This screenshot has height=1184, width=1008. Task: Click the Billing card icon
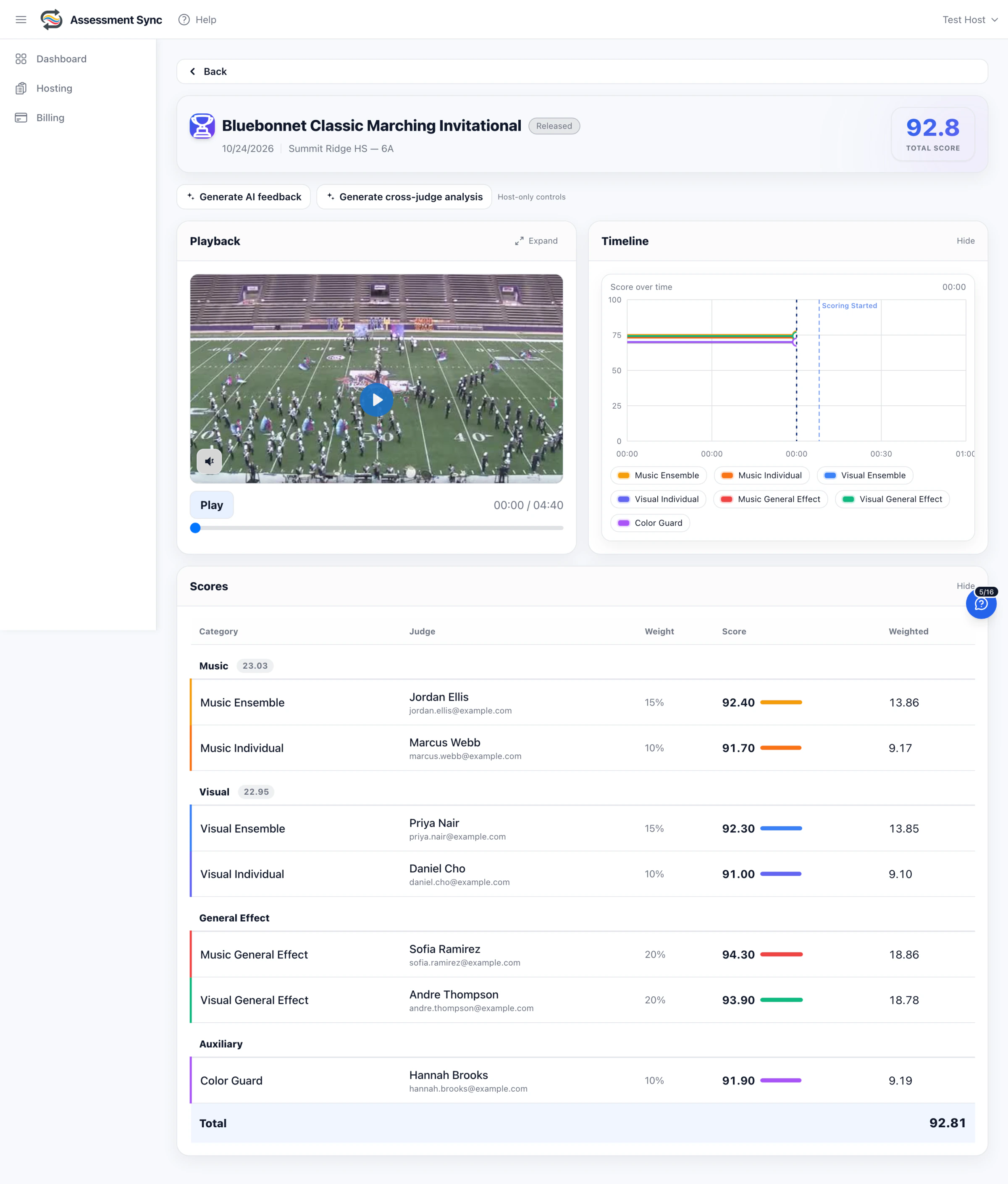coord(21,118)
